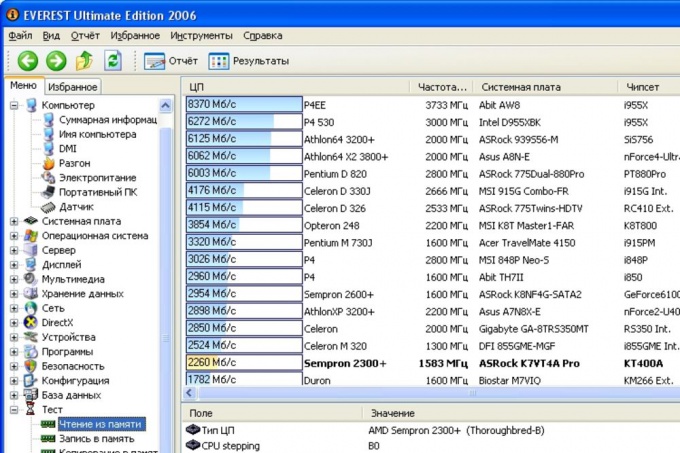Viewport: 680px width, 453px height.
Task: Click the Суммарная информация item icon
Action: click(x=49, y=120)
